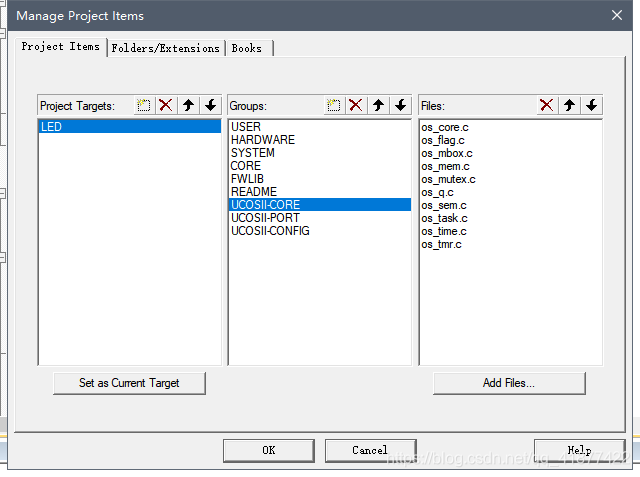Select the USER group
Image resolution: width=640 pixels, height=477 pixels.
point(320,127)
